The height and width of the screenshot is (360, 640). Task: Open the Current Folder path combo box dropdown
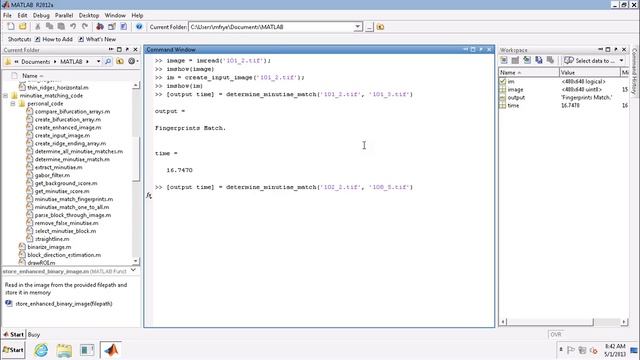358,27
